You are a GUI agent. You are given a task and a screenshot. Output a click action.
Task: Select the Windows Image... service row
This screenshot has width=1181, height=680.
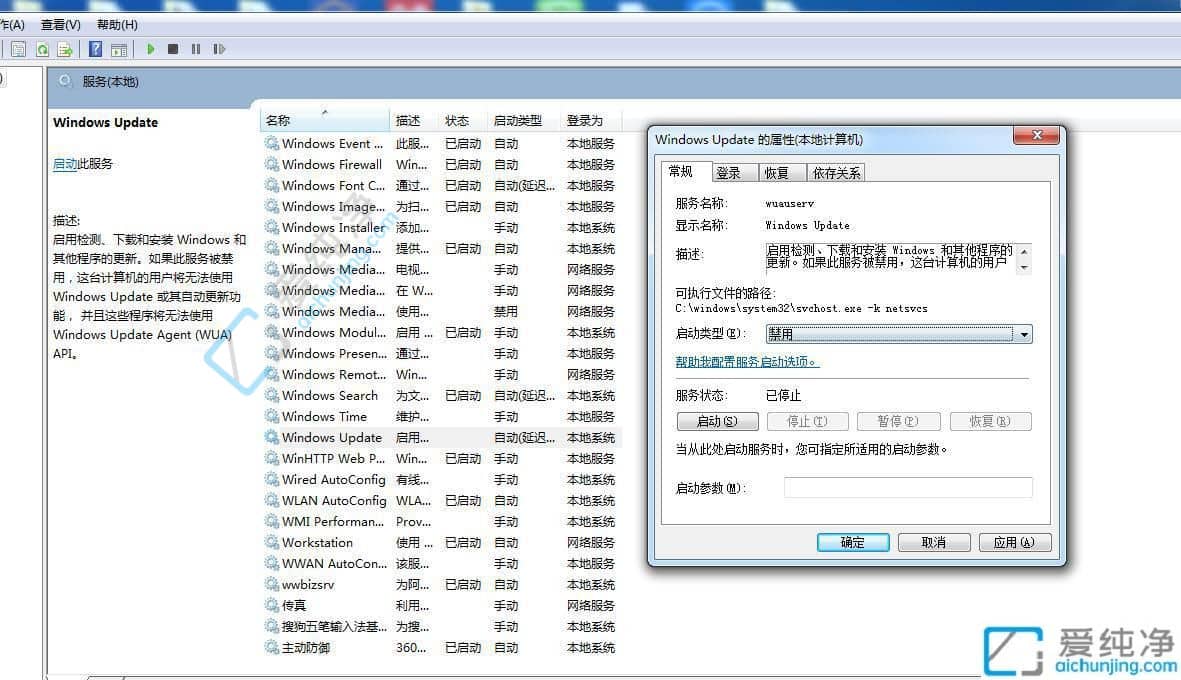441,206
